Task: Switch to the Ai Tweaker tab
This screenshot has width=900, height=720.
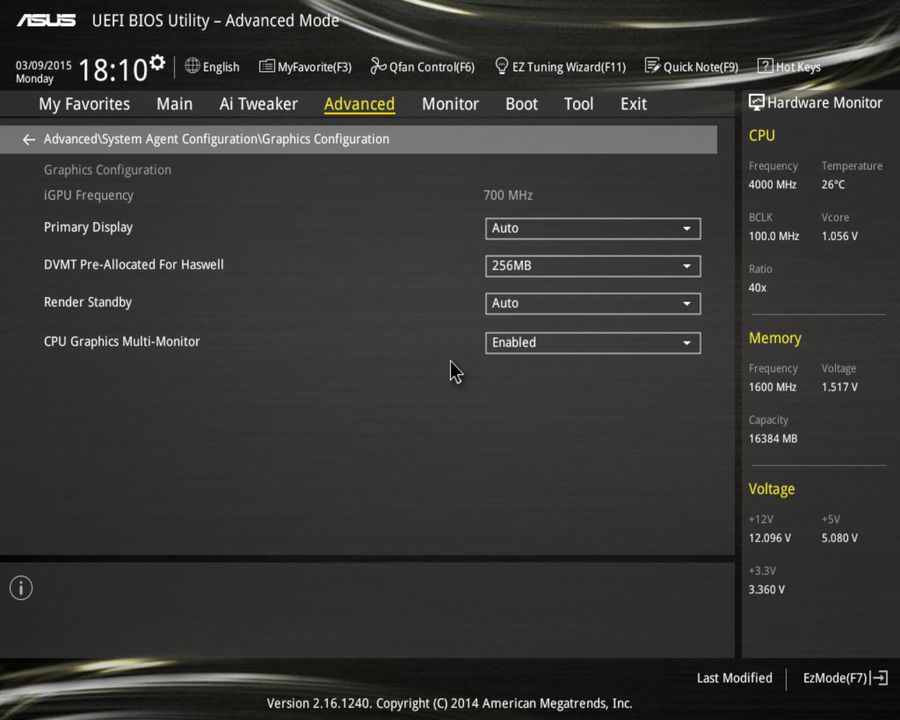Action: pyautogui.click(x=258, y=103)
